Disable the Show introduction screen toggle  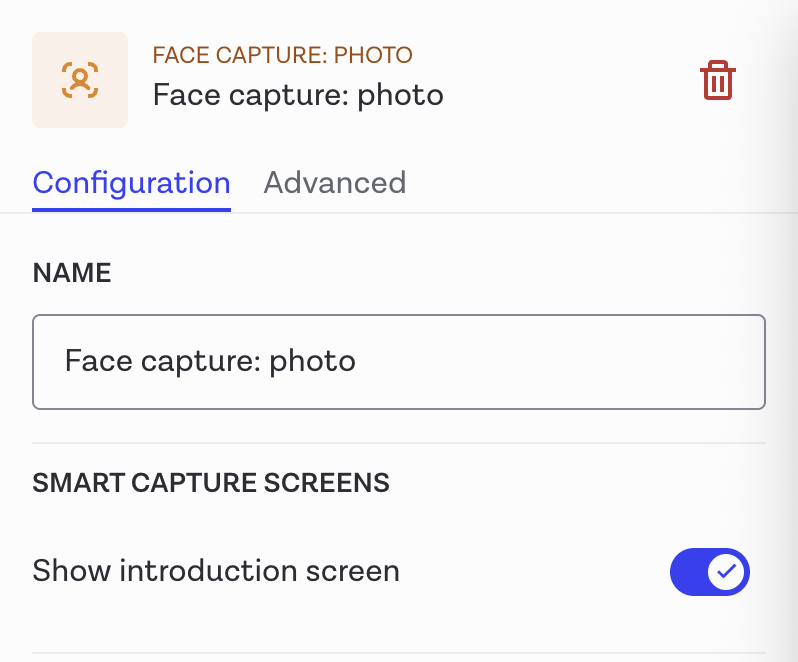pyautogui.click(x=709, y=572)
